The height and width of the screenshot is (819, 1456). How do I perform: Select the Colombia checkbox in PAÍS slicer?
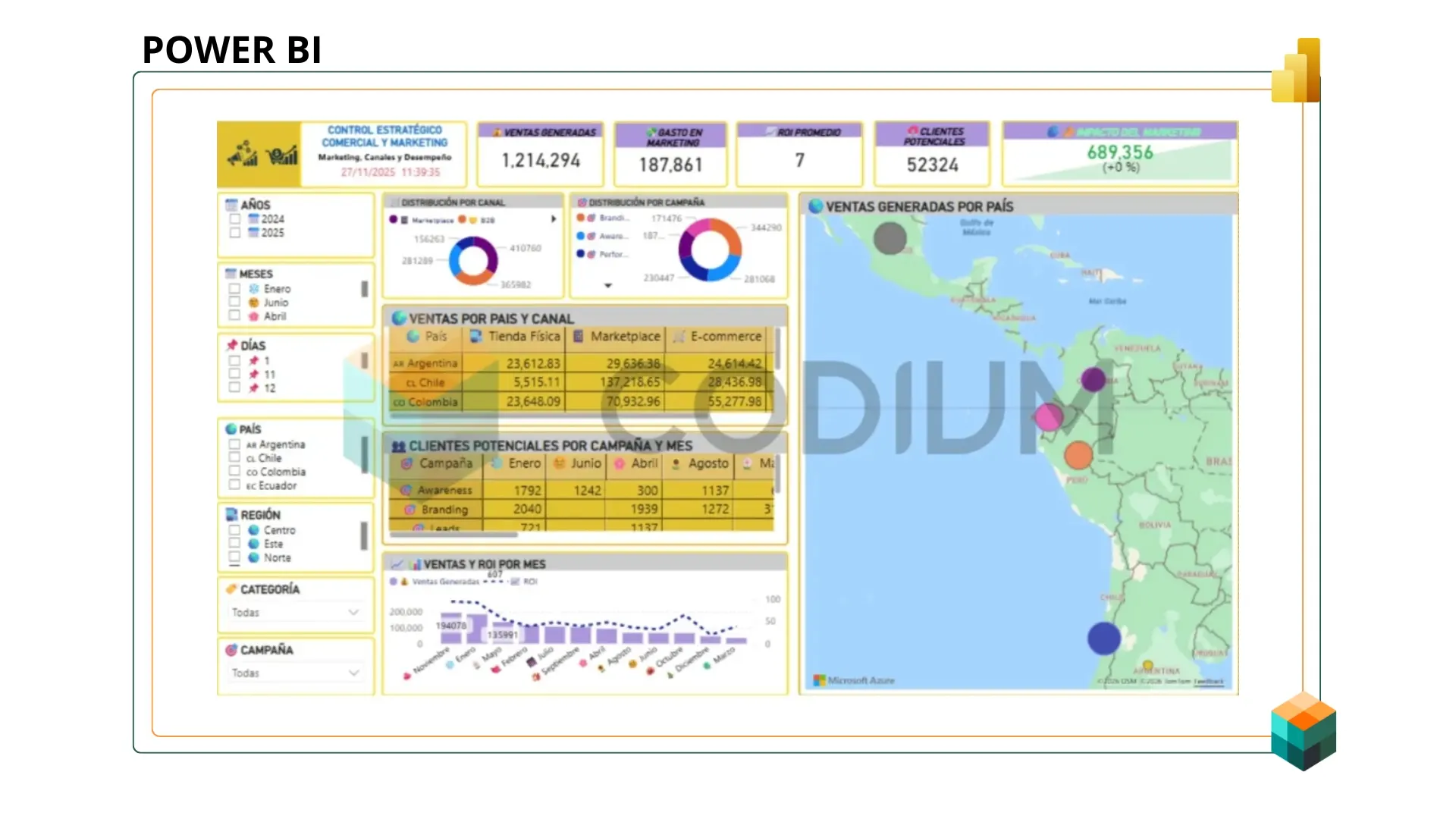point(234,472)
